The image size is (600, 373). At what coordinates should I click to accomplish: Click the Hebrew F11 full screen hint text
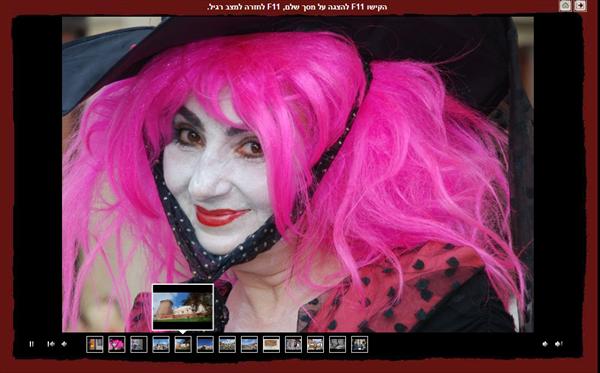pyautogui.click(x=297, y=7)
